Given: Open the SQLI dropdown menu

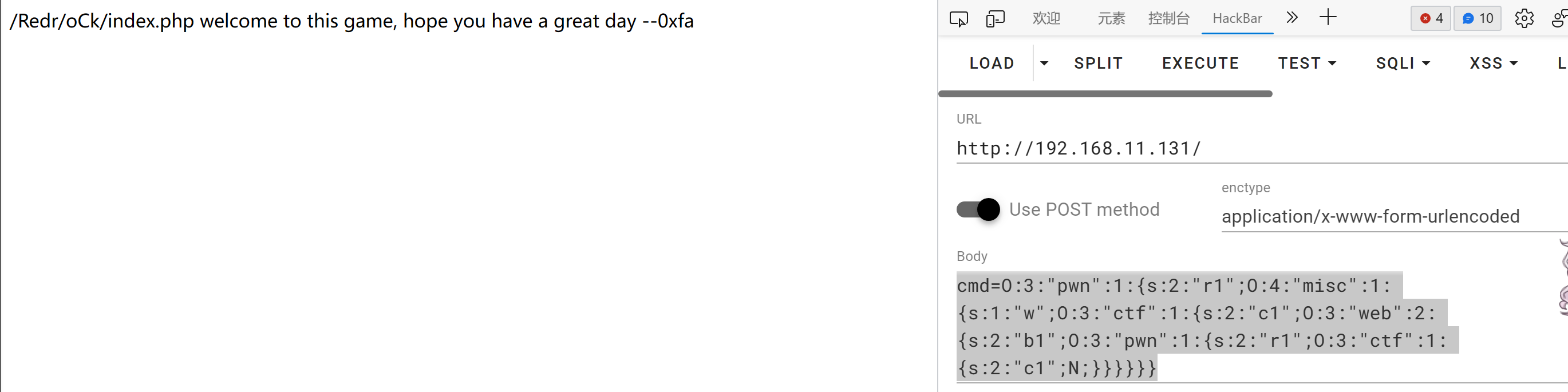Looking at the screenshot, I should (x=1403, y=63).
